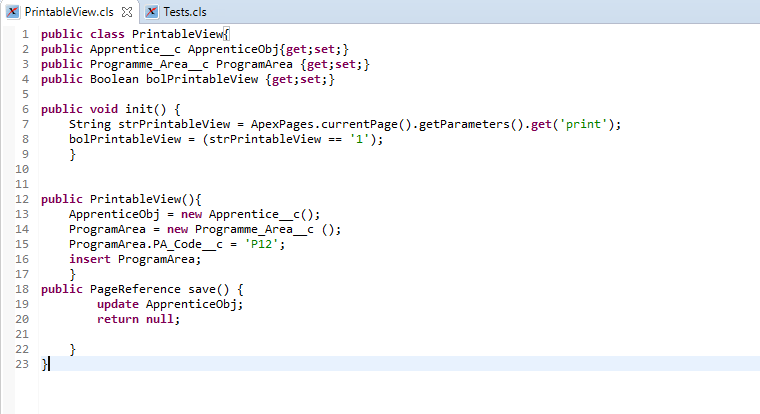Click the Programme_Area__c type on line 3

[x=149, y=64]
